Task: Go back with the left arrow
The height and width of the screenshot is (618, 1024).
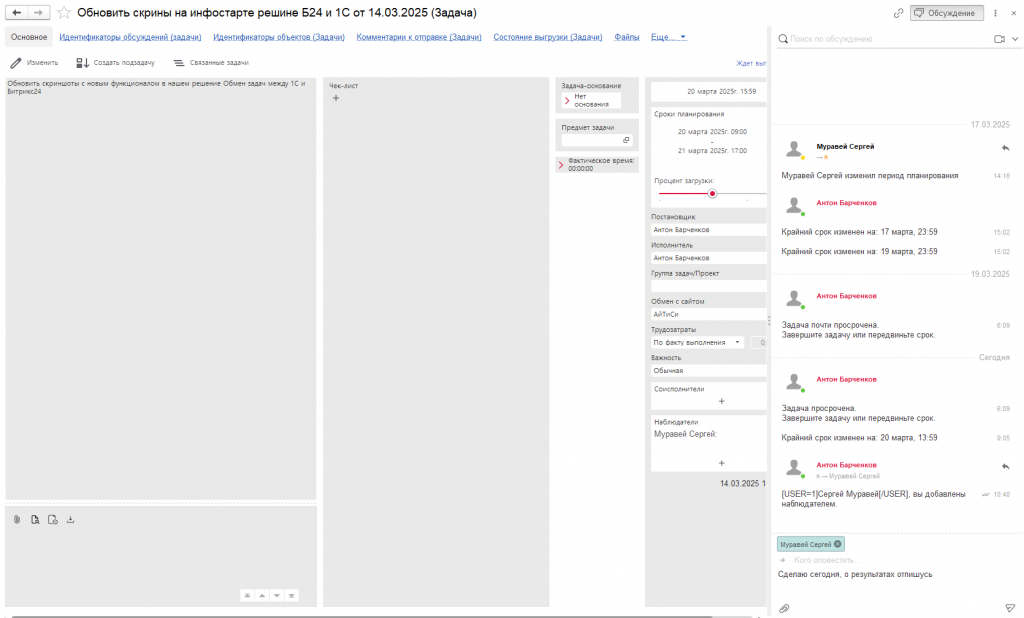Action: pyautogui.click(x=17, y=12)
